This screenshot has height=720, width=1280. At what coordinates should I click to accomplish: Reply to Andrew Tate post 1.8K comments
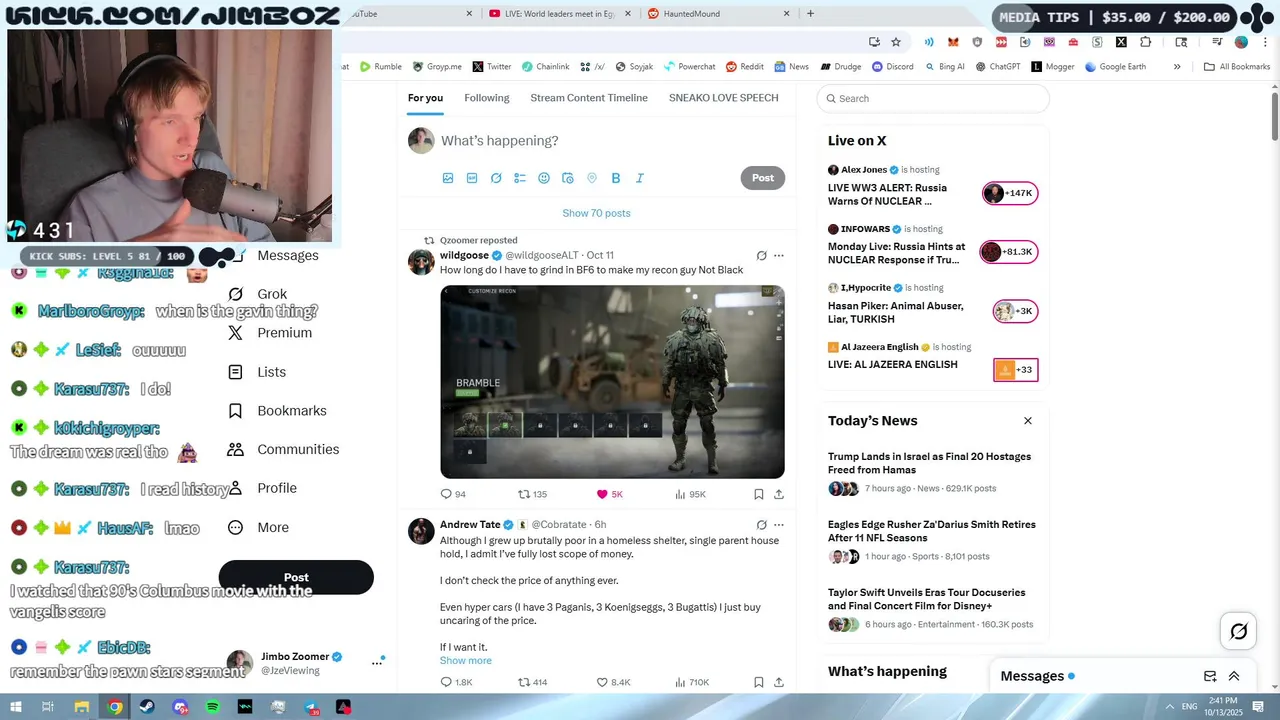pyautogui.click(x=456, y=682)
